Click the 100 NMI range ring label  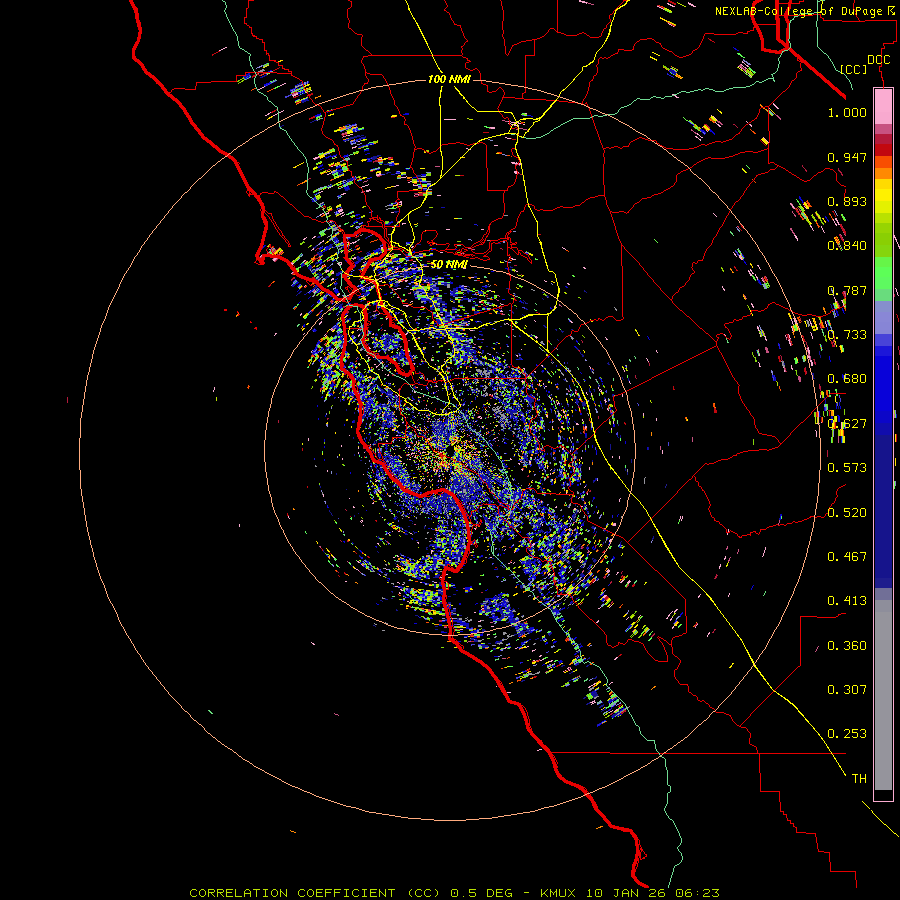449,79
